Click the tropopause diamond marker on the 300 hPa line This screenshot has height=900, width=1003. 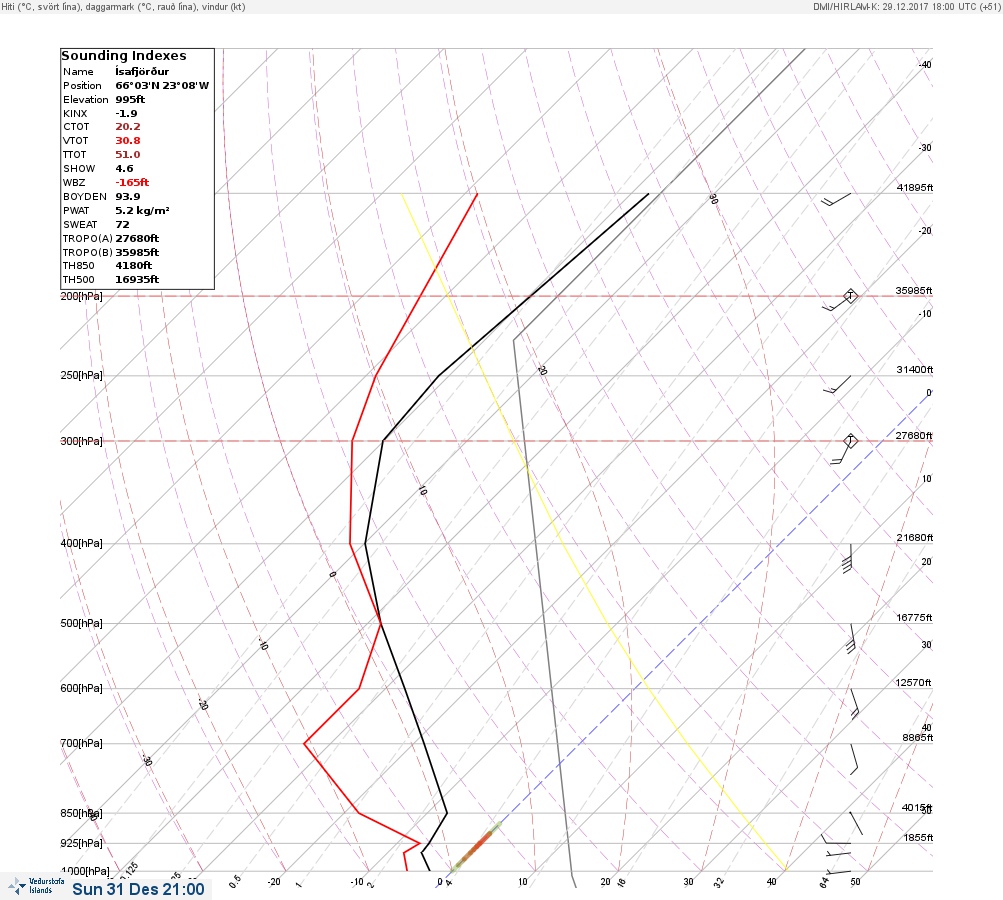pyautogui.click(x=850, y=441)
